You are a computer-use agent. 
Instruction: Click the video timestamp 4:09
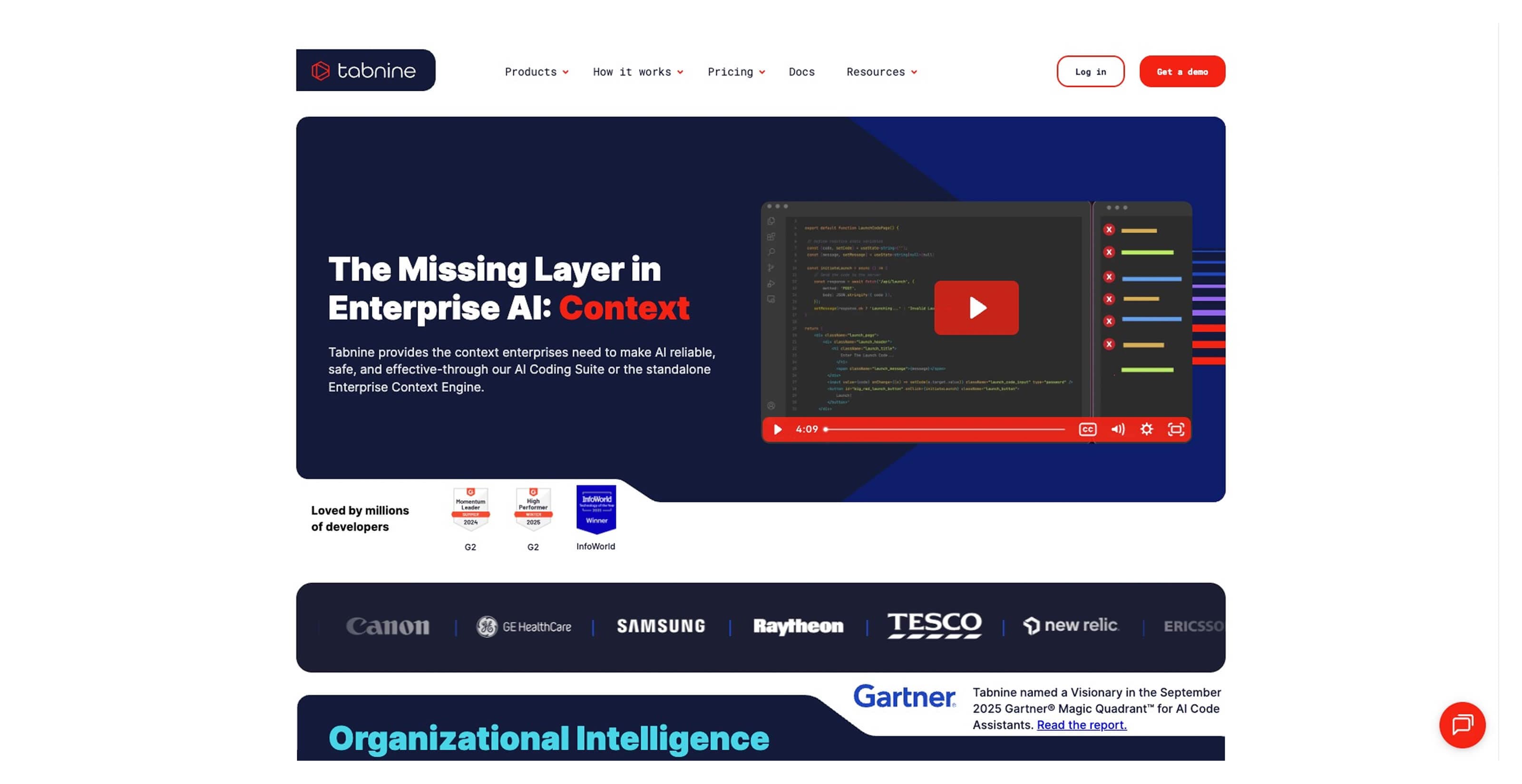807,429
